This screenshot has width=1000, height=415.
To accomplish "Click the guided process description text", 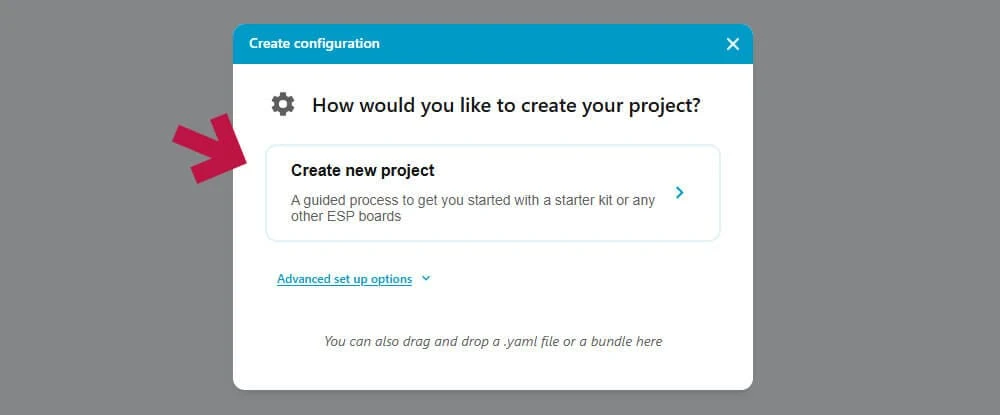I will tap(473, 208).
